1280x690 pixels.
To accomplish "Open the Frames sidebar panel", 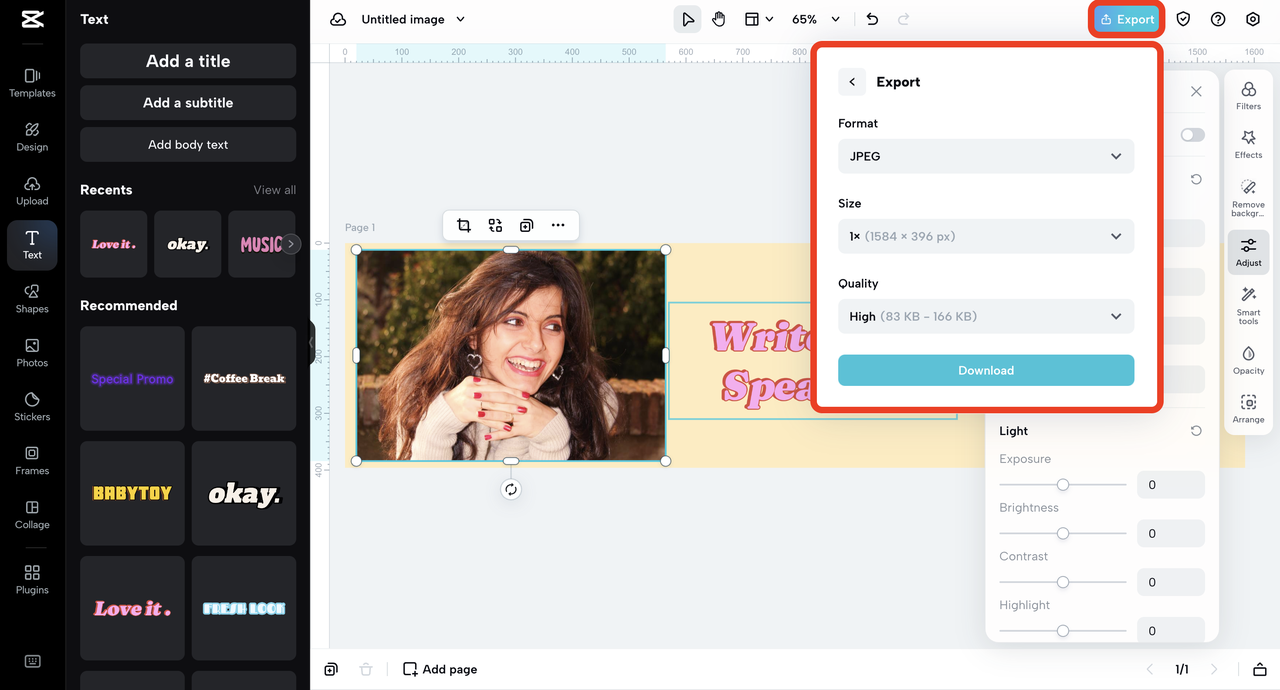I will [32, 461].
